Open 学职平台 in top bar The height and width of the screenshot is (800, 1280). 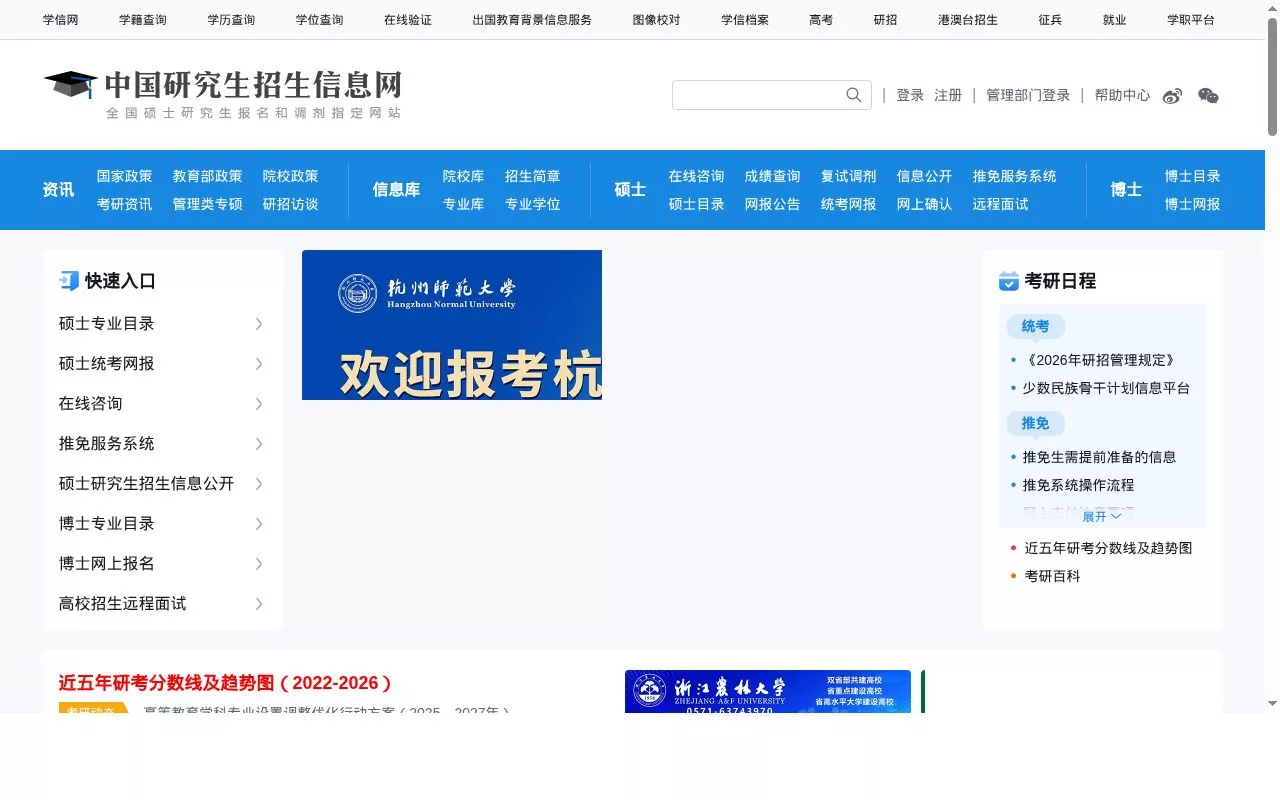click(x=1191, y=20)
